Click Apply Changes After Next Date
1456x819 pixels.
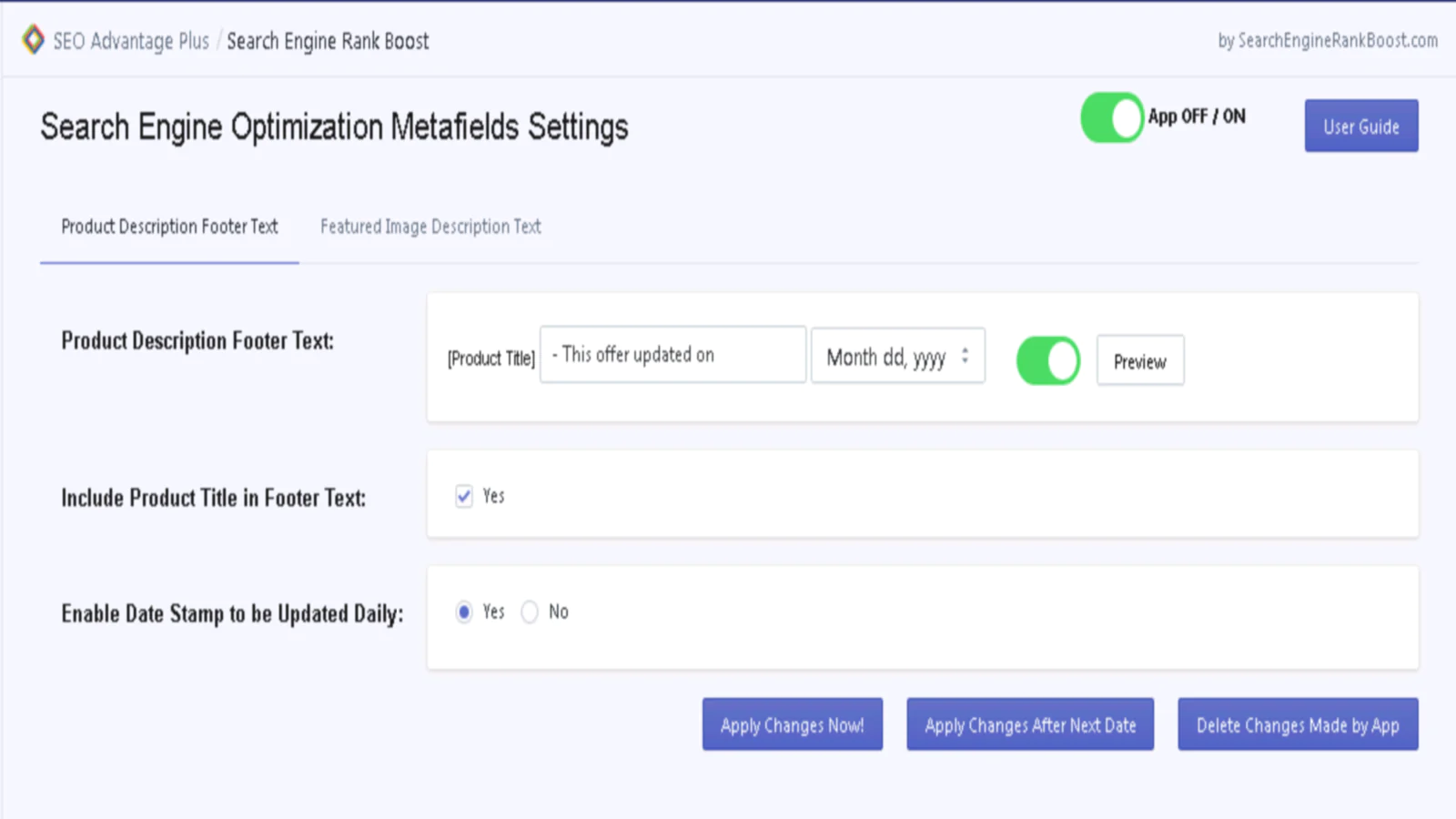1029,725
